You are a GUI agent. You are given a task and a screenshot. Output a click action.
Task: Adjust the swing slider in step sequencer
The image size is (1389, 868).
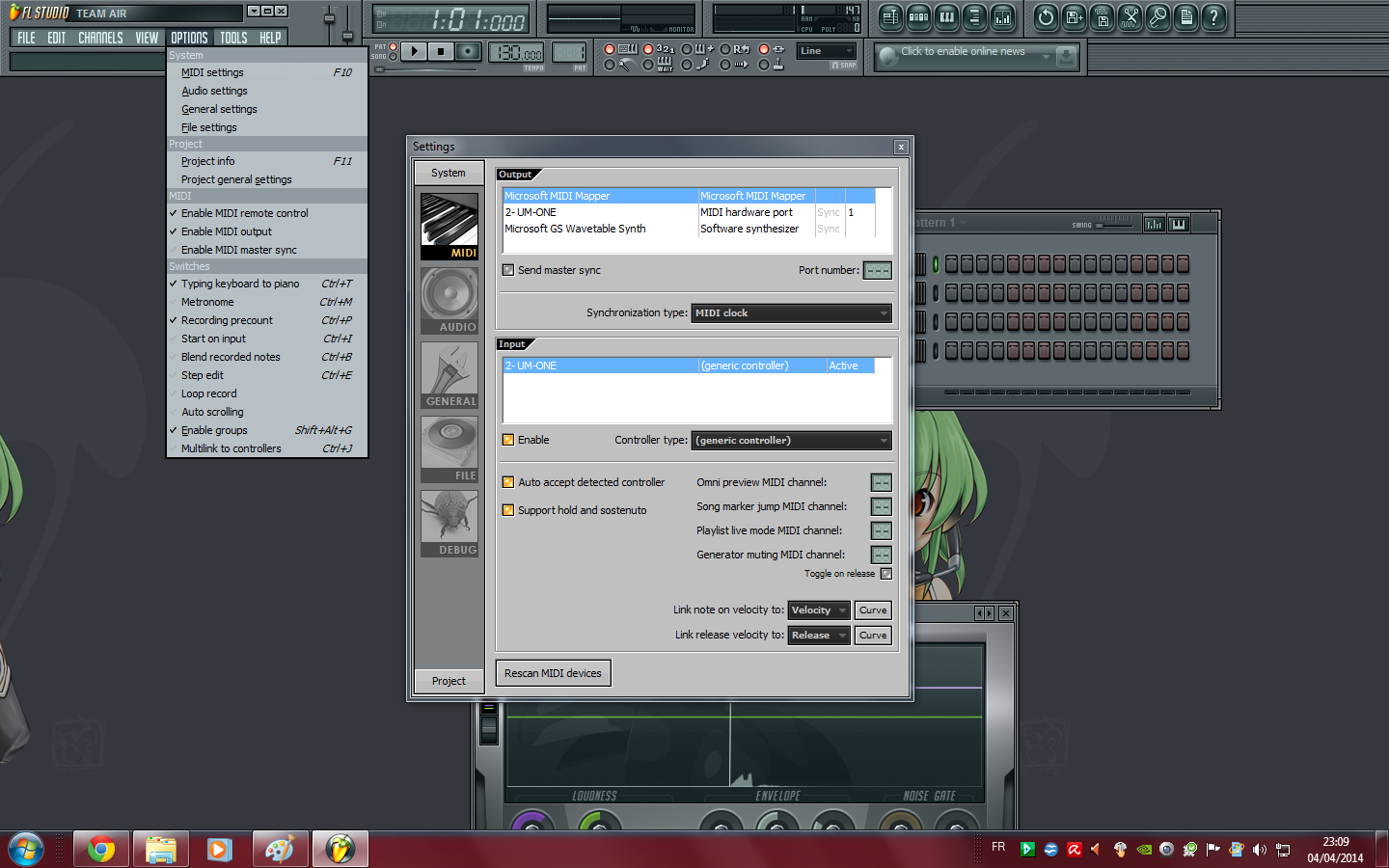point(1114,225)
